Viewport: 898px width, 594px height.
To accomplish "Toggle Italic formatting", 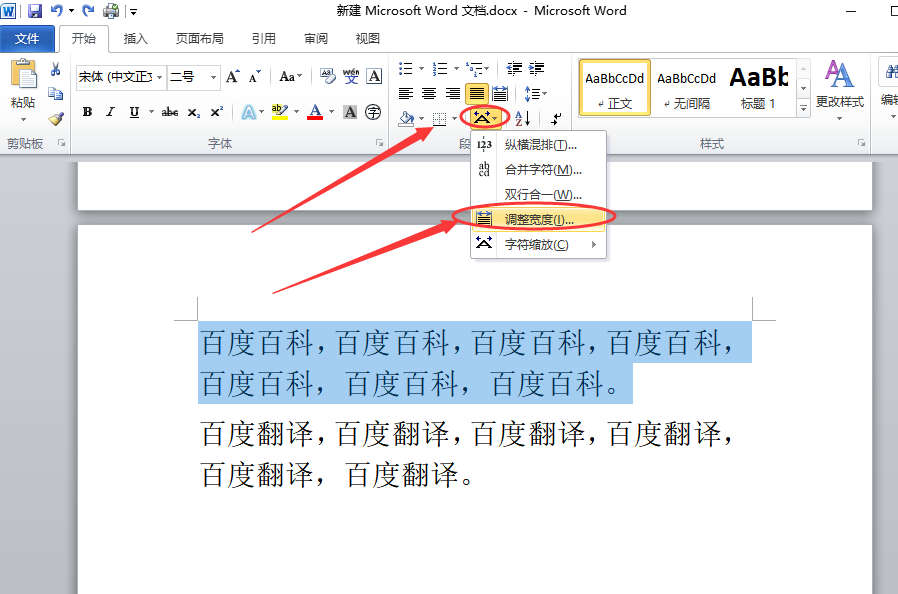I will [111, 112].
